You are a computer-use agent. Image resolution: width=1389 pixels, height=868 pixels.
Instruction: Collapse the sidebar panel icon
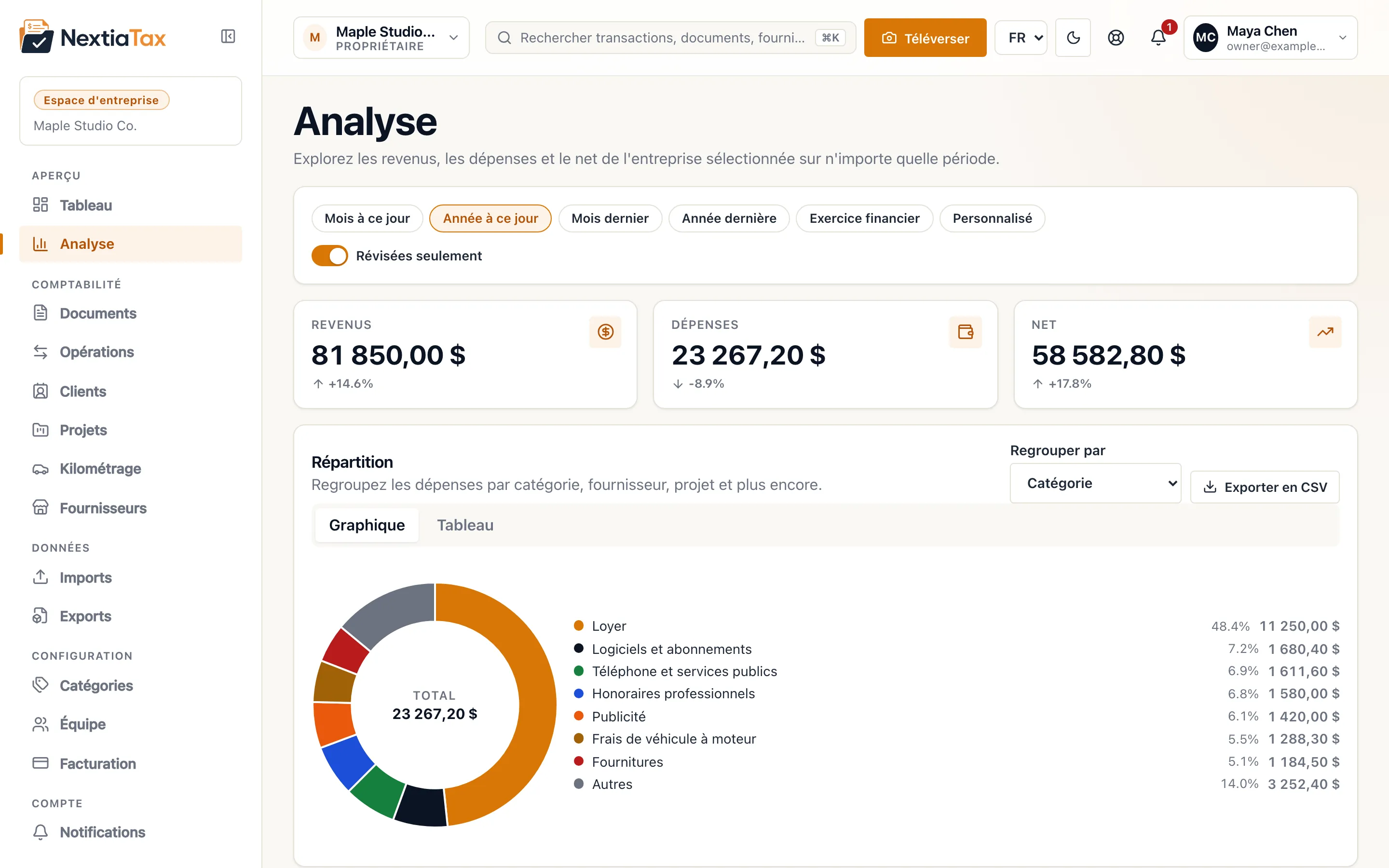(228, 37)
